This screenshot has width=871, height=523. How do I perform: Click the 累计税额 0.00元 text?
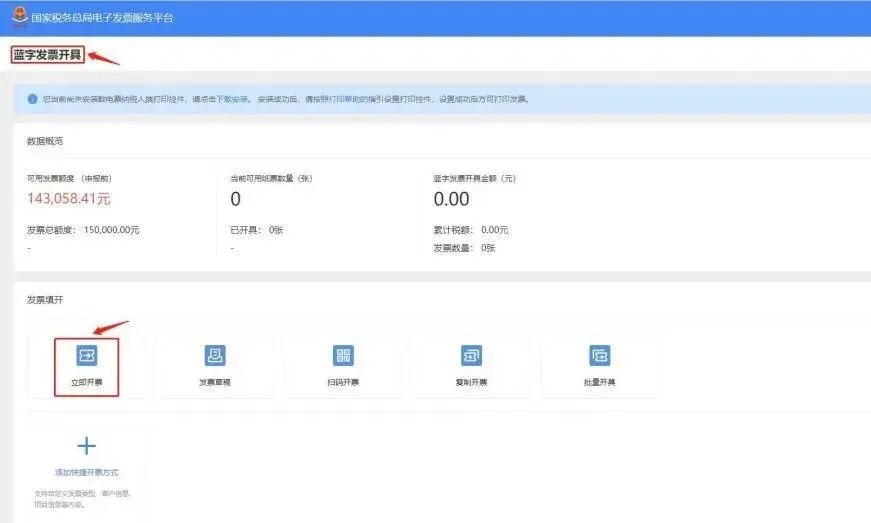point(471,230)
